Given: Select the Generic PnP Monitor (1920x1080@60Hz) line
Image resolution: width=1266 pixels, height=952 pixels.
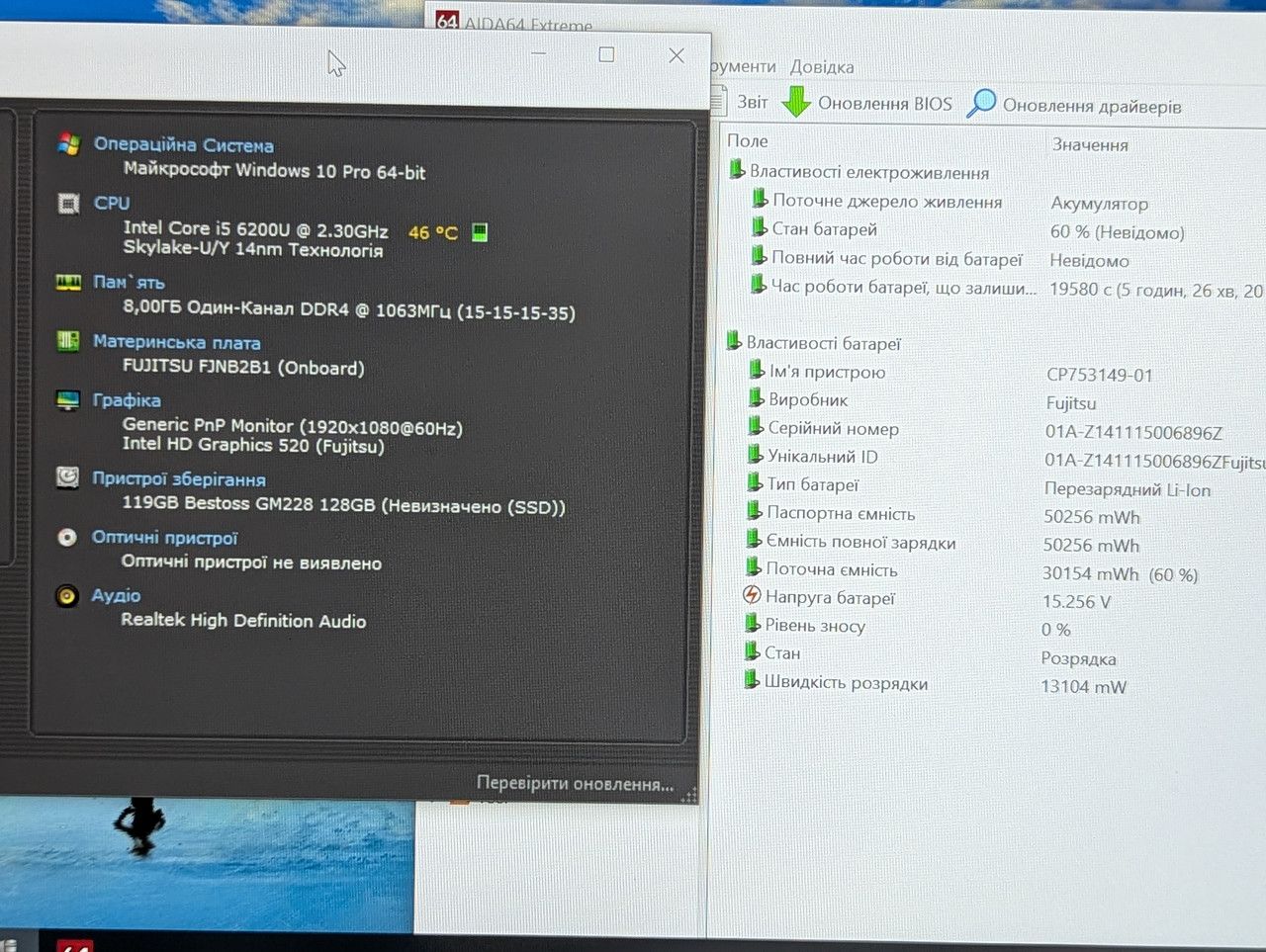Looking at the screenshot, I should pyautogui.click(x=292, y=426).
